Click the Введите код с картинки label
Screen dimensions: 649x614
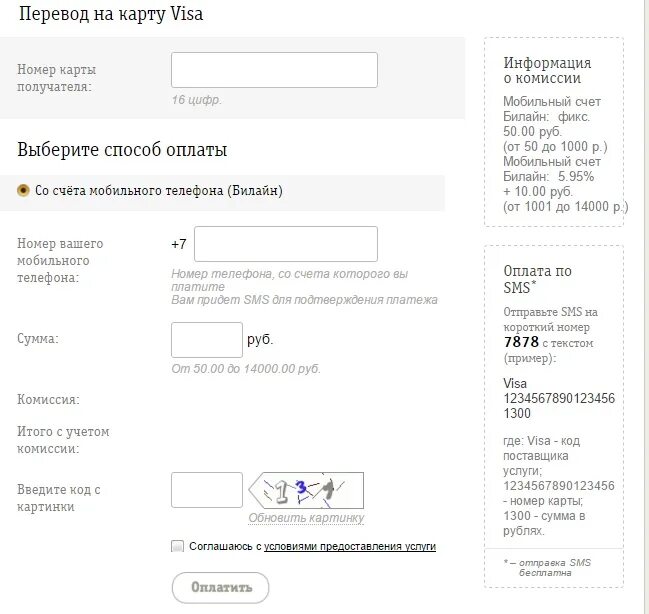[59, 498]
